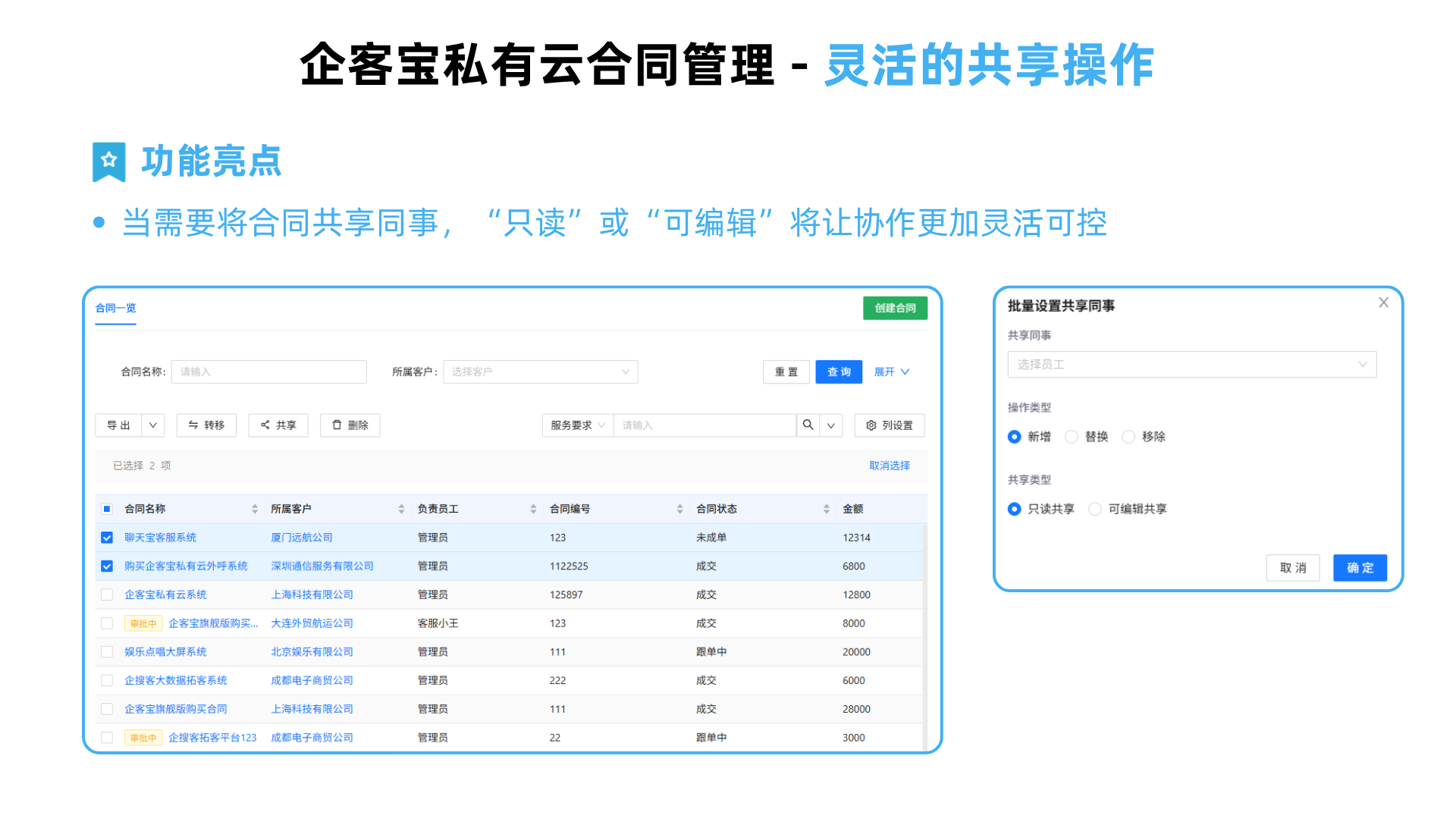Open the 选择员工 dropdown
The height and width of the screenshot is (819, 1456).
tap(1191, 365)
